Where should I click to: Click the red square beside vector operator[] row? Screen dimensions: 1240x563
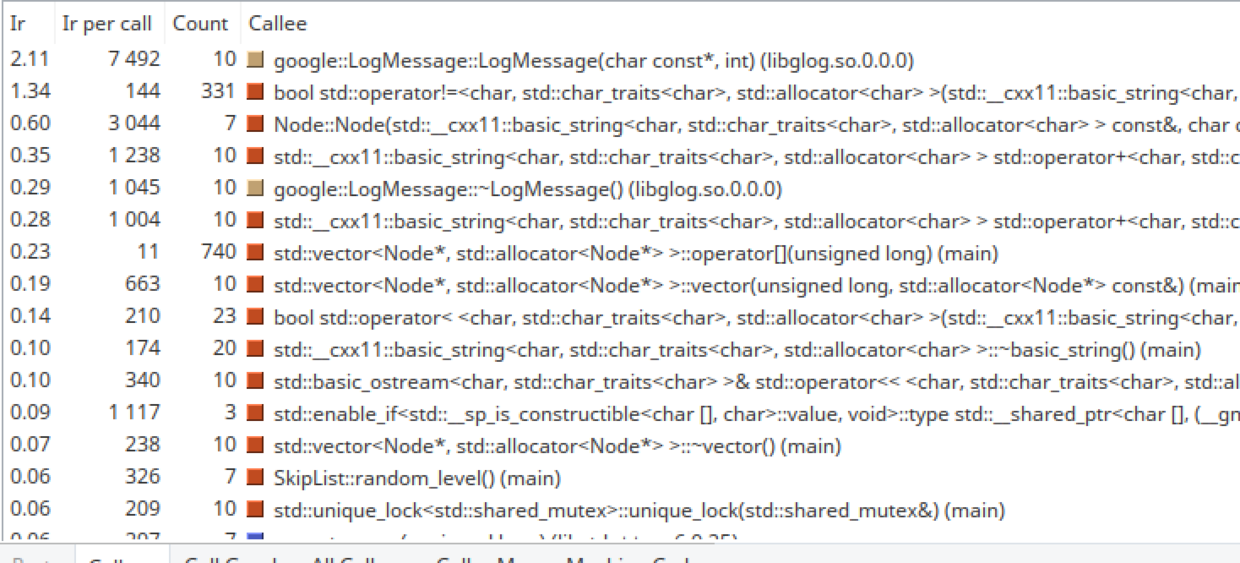(256, 252)
